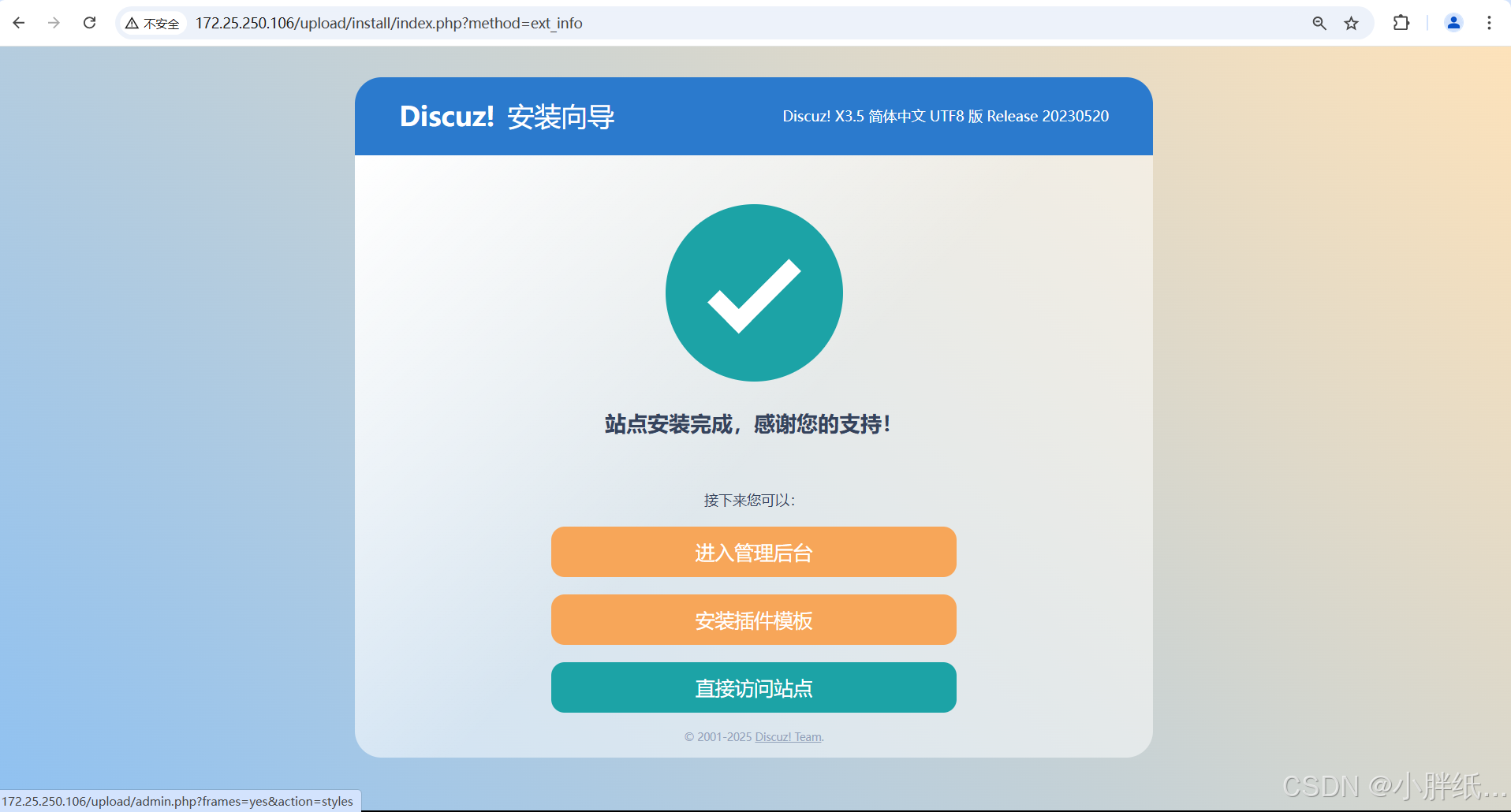
Task: Go back to the previous page
Action: point(19,23)
